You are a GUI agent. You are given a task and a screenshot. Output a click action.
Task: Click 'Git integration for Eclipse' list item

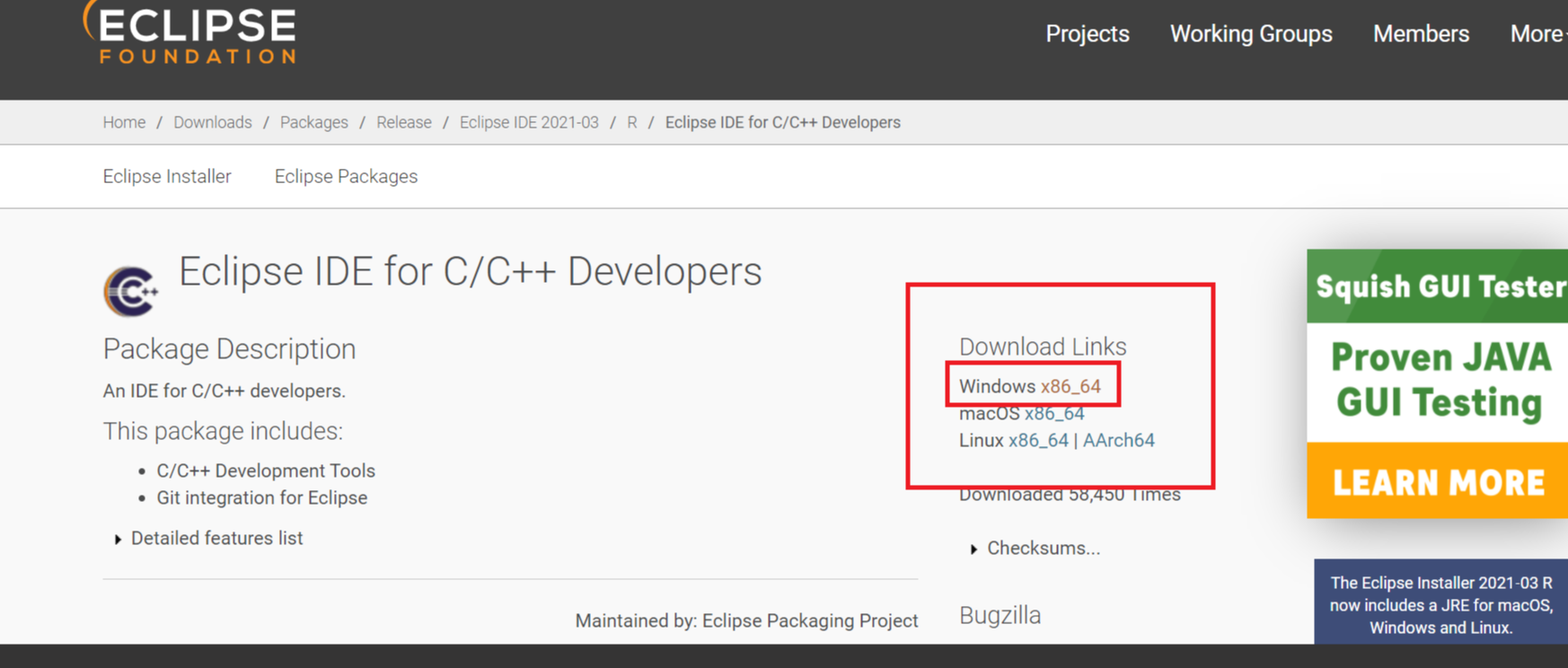point(262,497)
